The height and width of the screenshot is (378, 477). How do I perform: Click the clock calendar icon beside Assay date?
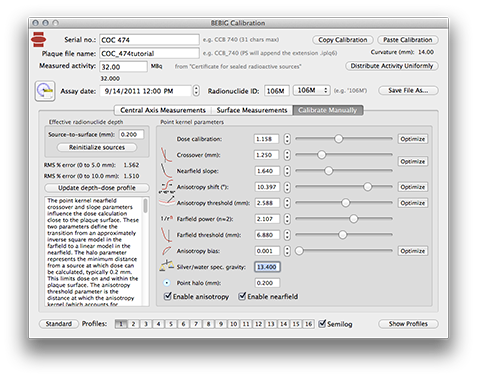45,91
